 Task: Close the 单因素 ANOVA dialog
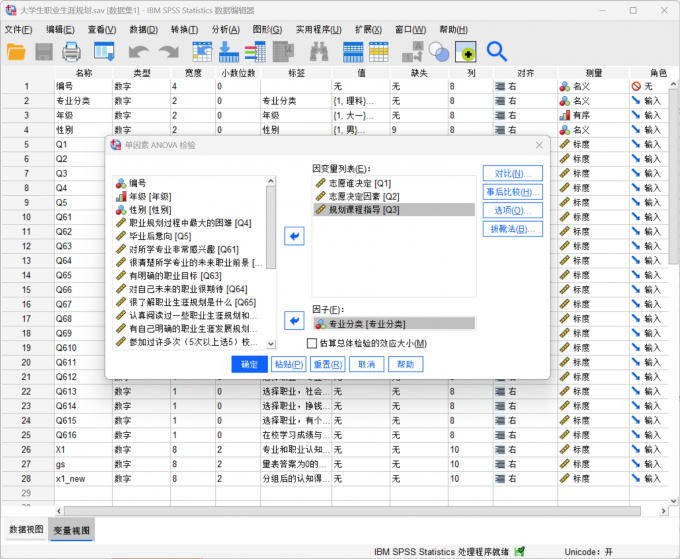pos(539,145)
